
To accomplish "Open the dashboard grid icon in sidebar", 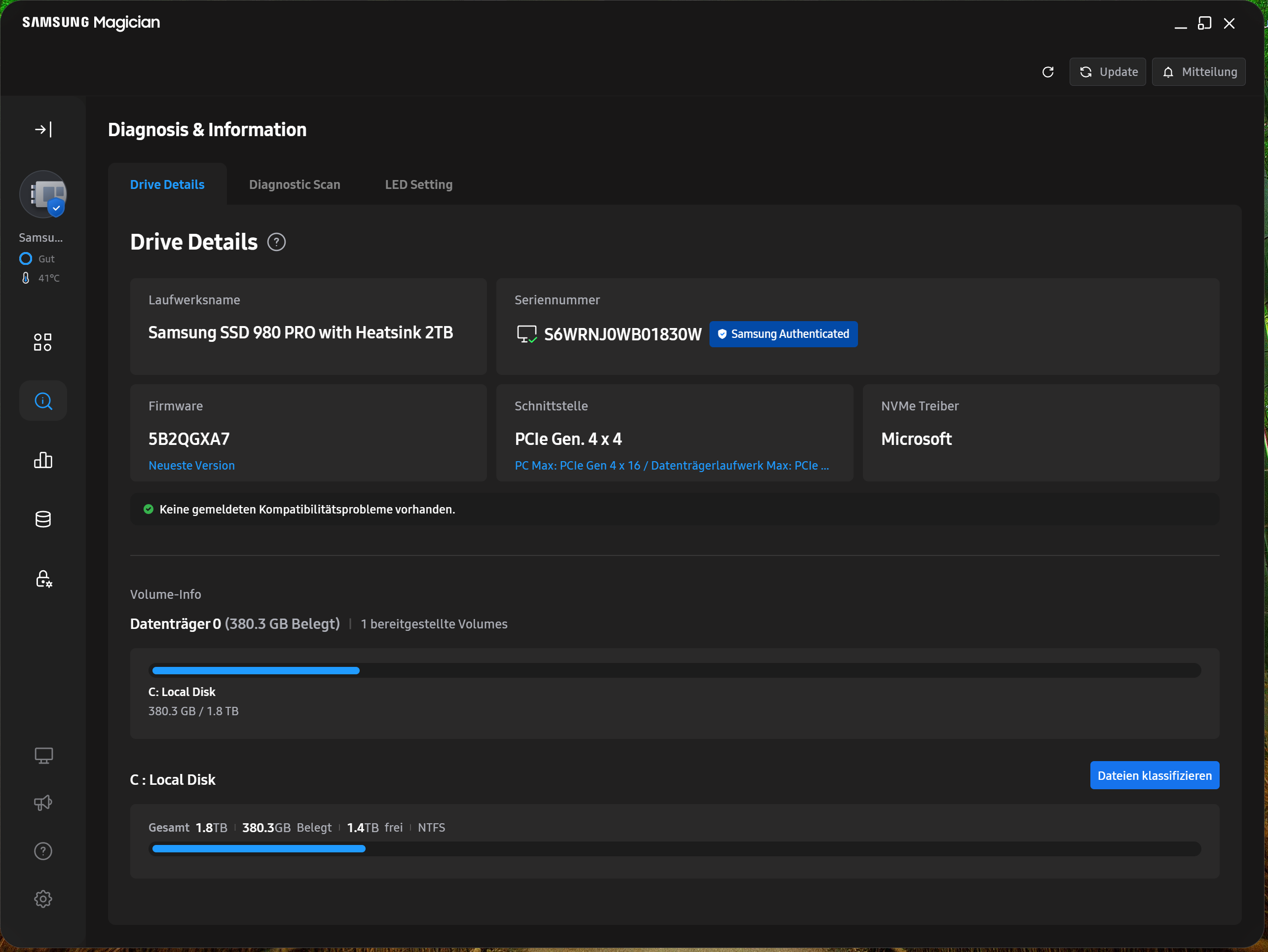I will tap(43, 342).
